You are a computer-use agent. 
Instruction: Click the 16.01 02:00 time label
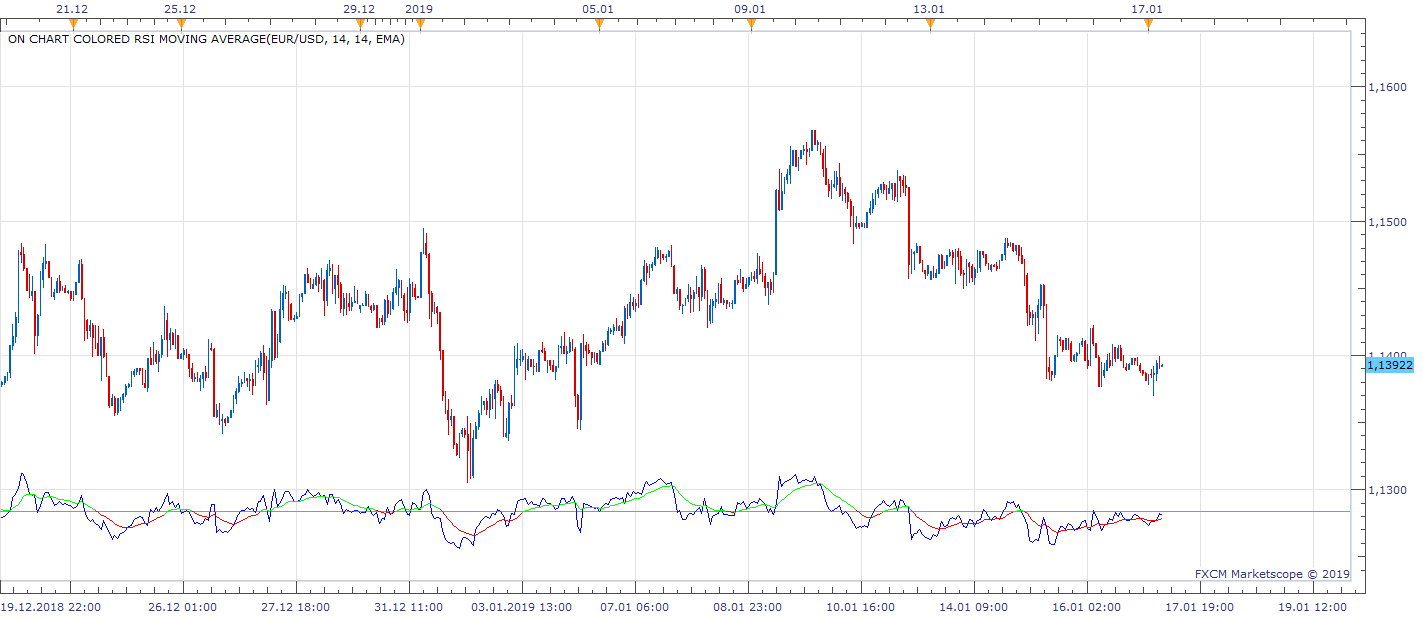[1086, 607]
